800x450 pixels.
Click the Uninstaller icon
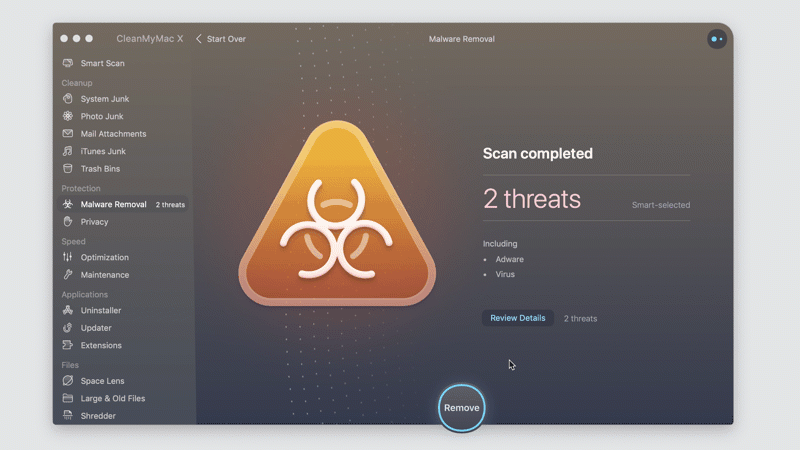click(67, 310)
